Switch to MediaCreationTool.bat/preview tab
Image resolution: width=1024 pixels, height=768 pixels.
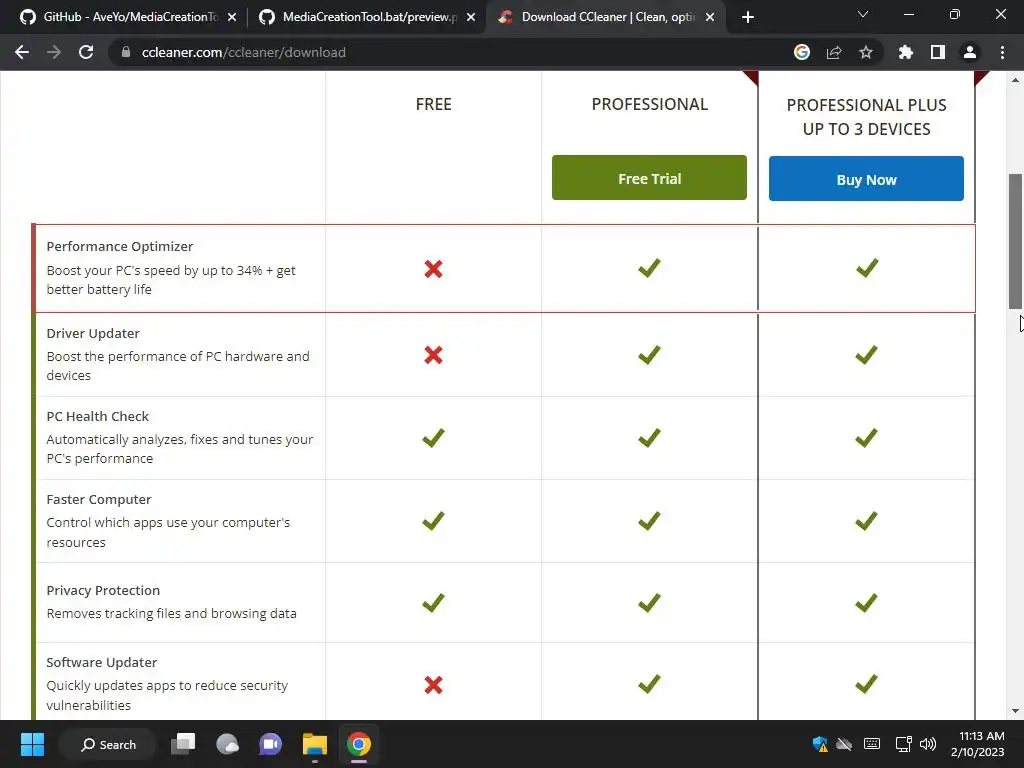point(366,17)
